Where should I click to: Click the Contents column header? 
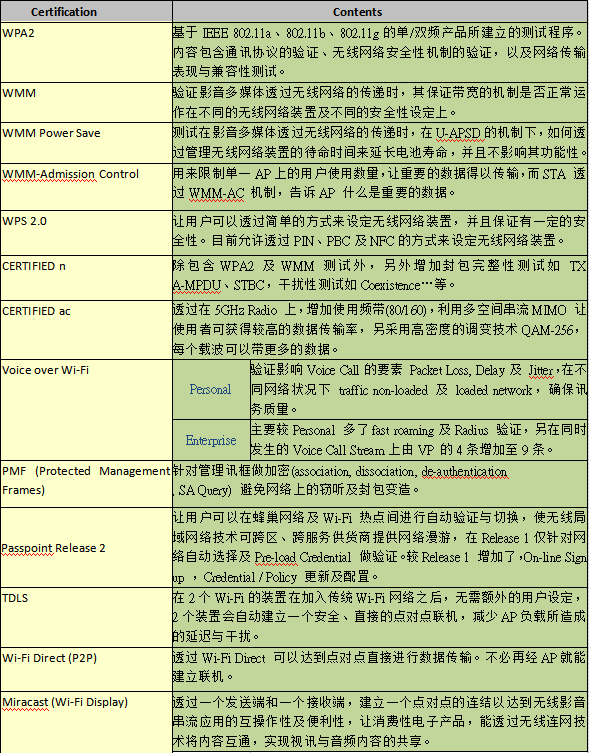pos(380,12)
